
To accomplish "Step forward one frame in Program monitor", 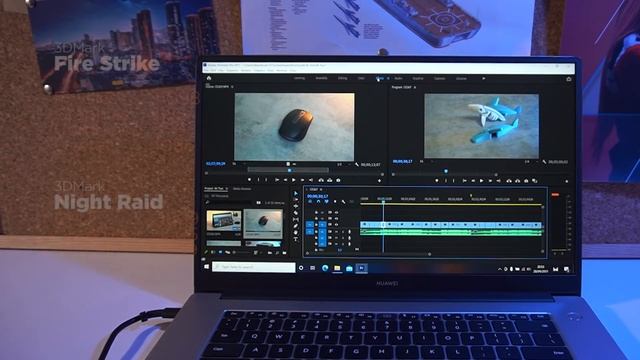I will tap(490, 180).
